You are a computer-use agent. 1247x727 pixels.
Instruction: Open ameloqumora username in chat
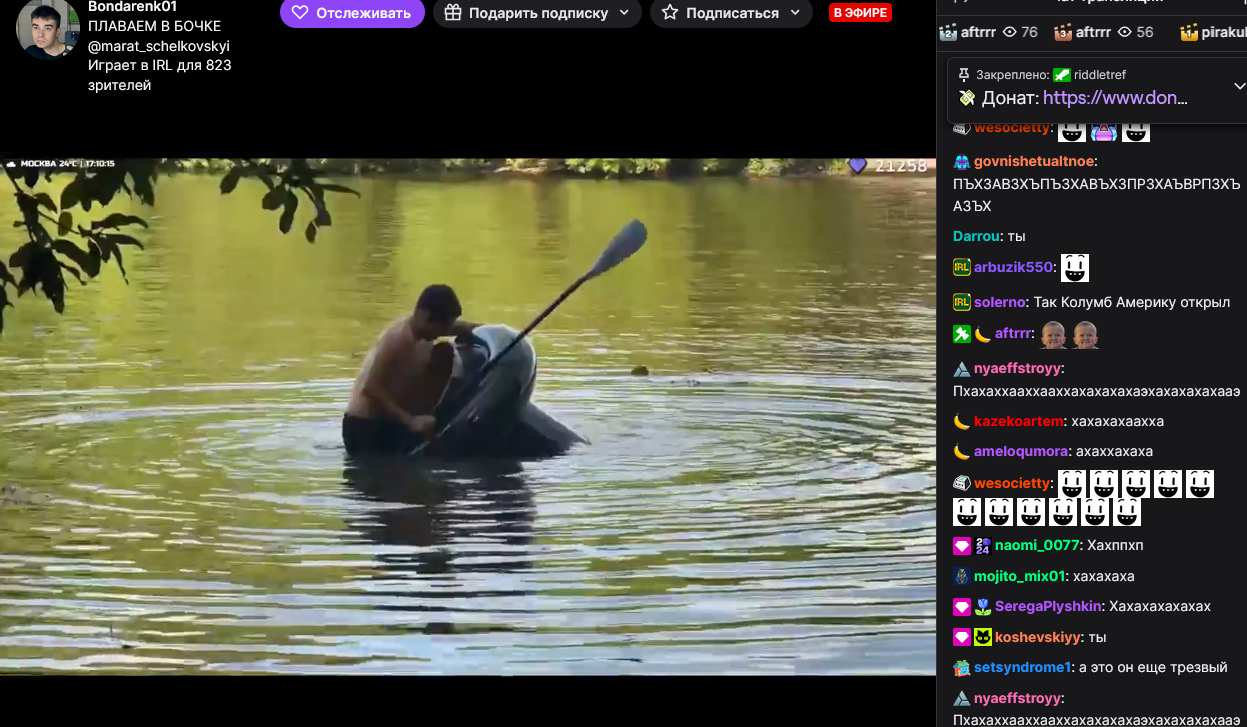(1021, 451)
